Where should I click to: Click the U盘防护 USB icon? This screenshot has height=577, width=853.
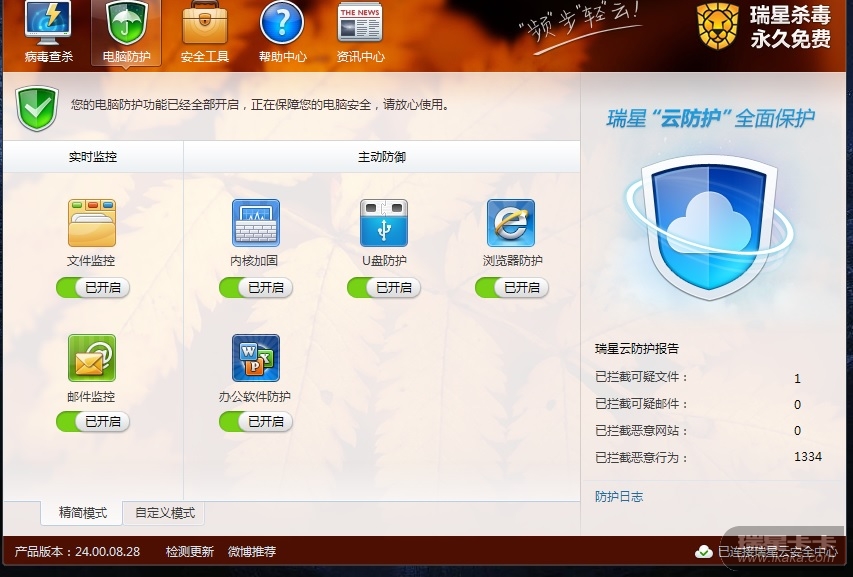point(384,223)
